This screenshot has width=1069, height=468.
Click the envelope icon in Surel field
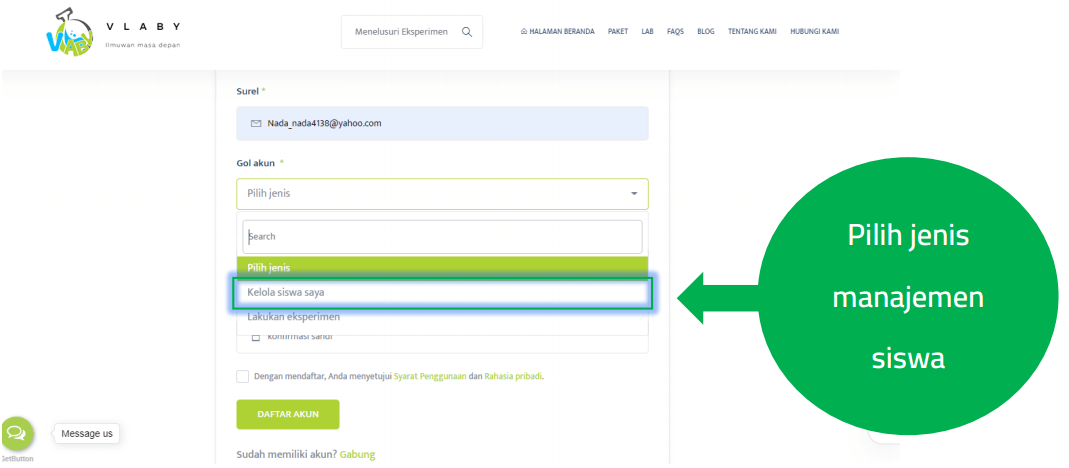(x=256, y=124)
